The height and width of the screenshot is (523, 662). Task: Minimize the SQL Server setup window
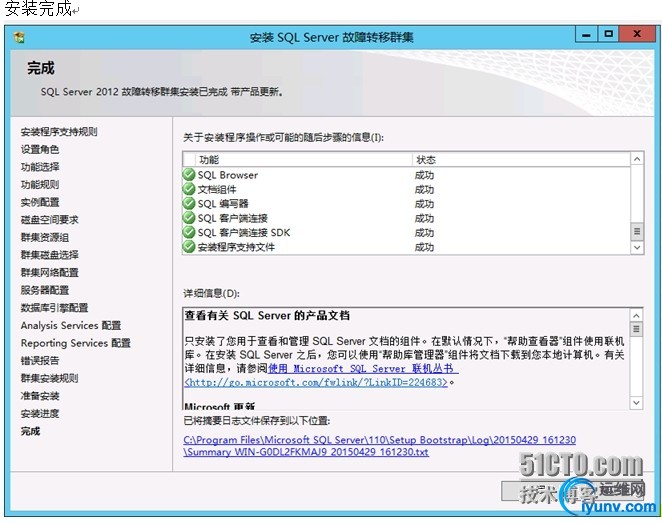coord(586,34)
